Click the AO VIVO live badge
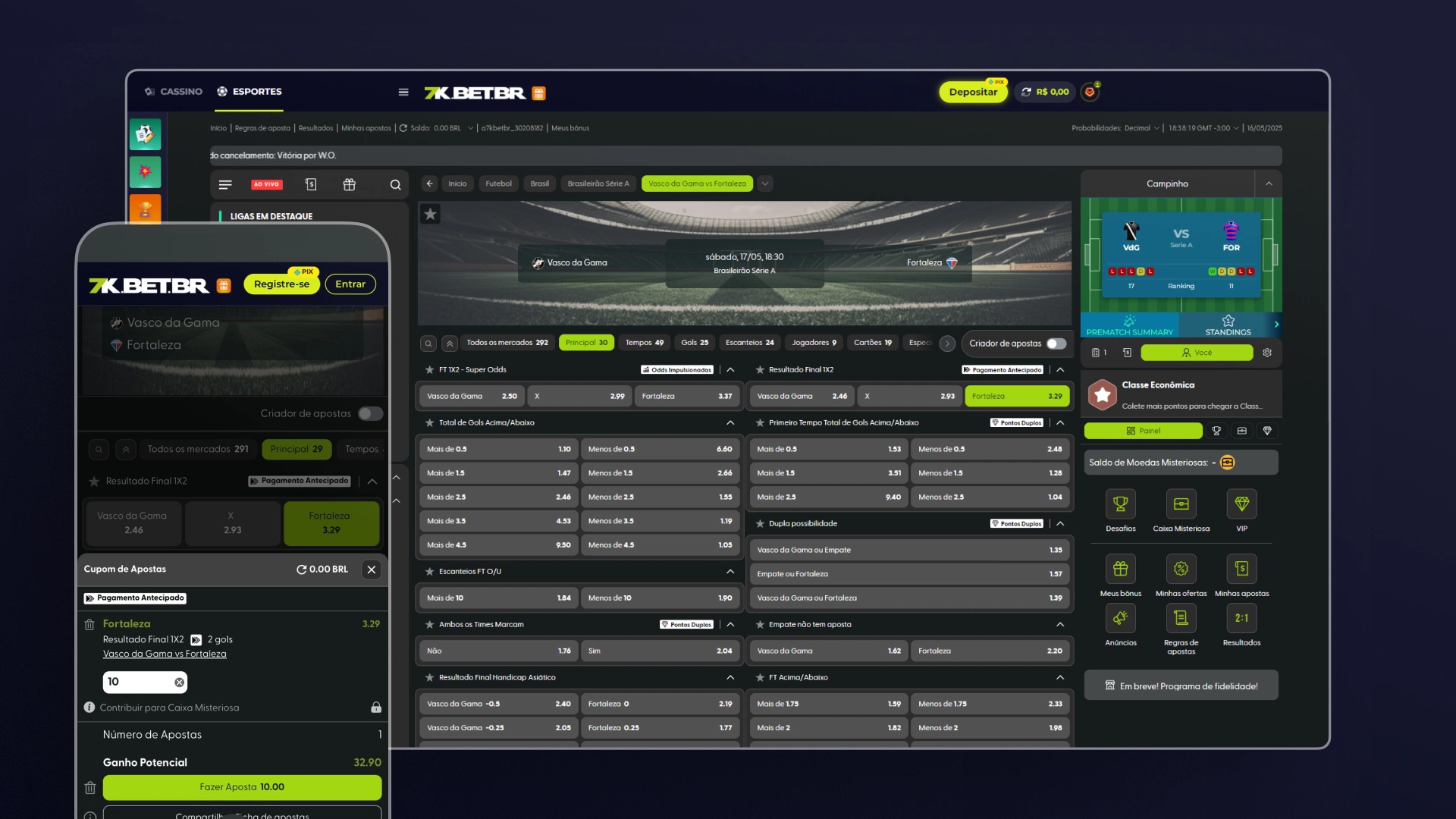Viewport: 1456px width, 819px height. (x=267, y=184)
